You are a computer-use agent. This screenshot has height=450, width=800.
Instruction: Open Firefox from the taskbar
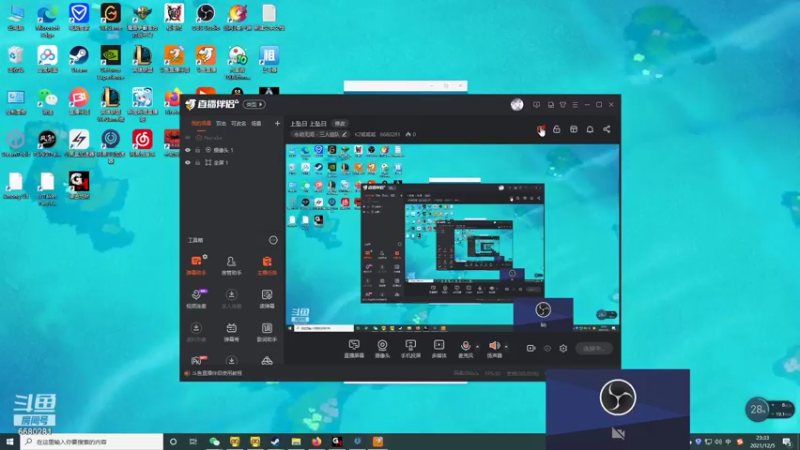pos(316,442)
